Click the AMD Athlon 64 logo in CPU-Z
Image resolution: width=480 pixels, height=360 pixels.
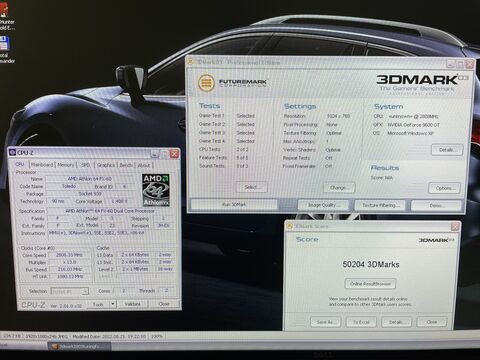(156, 190)
